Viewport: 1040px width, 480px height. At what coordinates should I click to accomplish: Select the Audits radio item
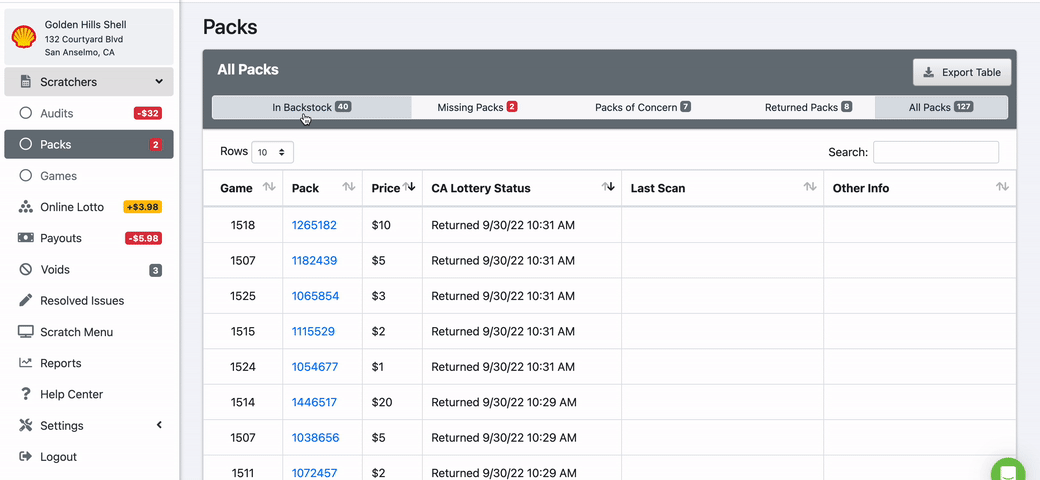click(26, 113)
